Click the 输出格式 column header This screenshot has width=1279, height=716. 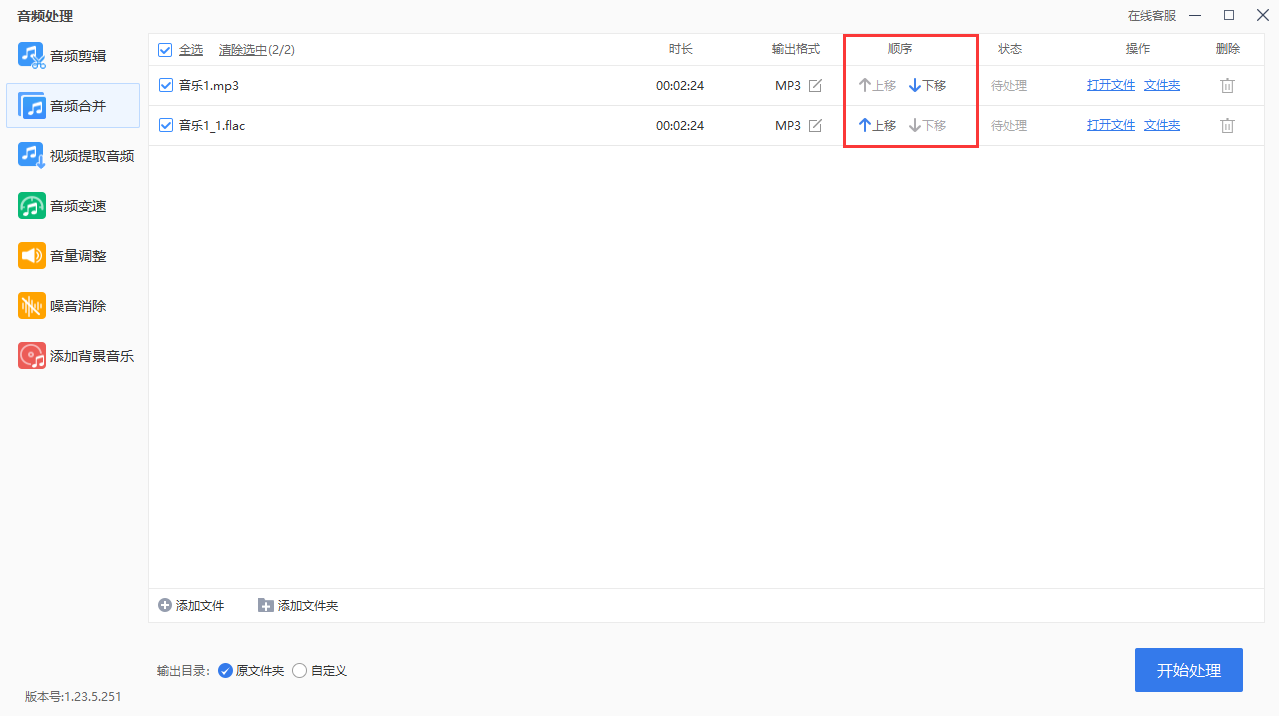796,49
